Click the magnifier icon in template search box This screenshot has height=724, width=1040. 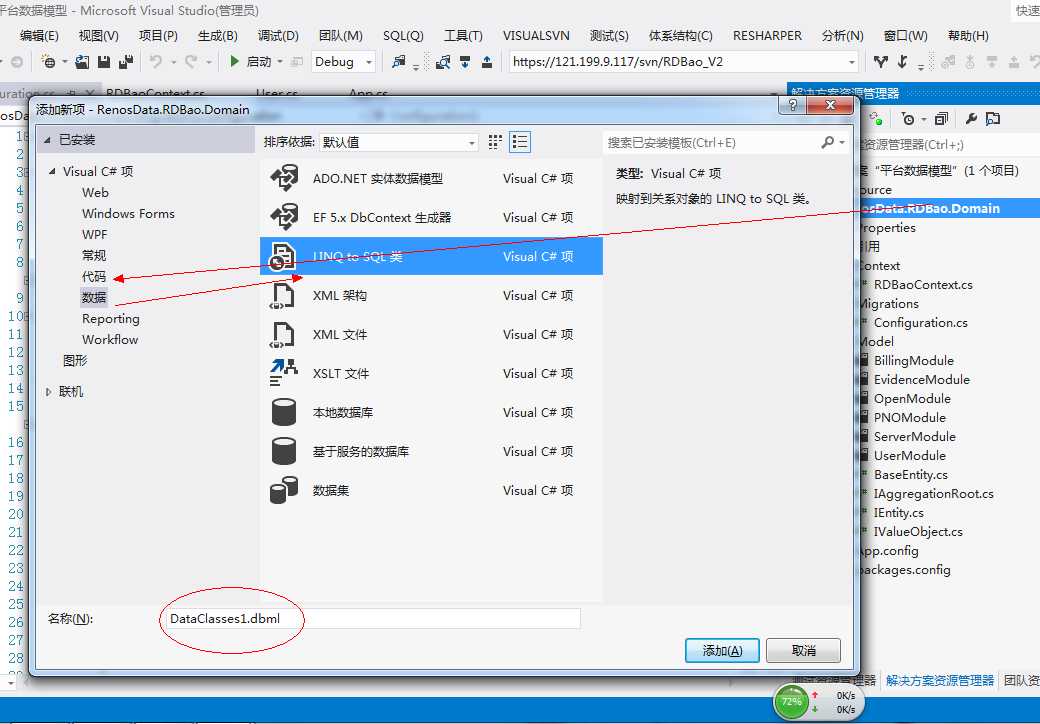827,142
